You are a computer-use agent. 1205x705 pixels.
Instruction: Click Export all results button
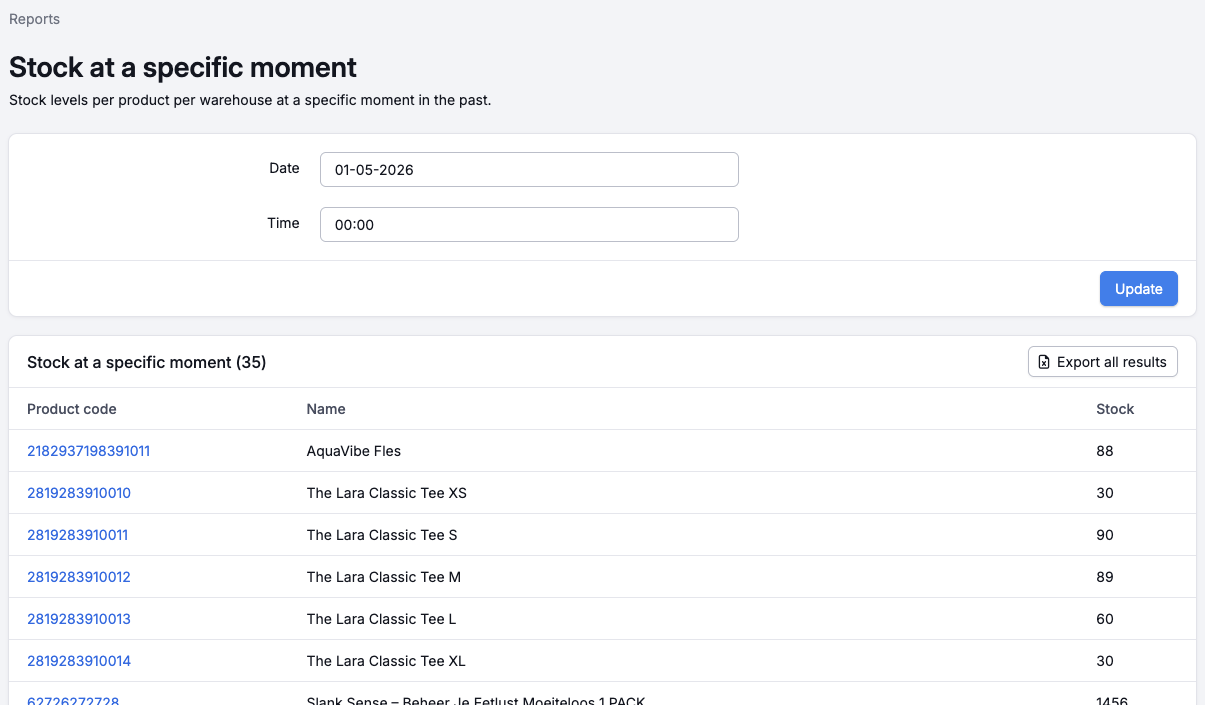1103,362
